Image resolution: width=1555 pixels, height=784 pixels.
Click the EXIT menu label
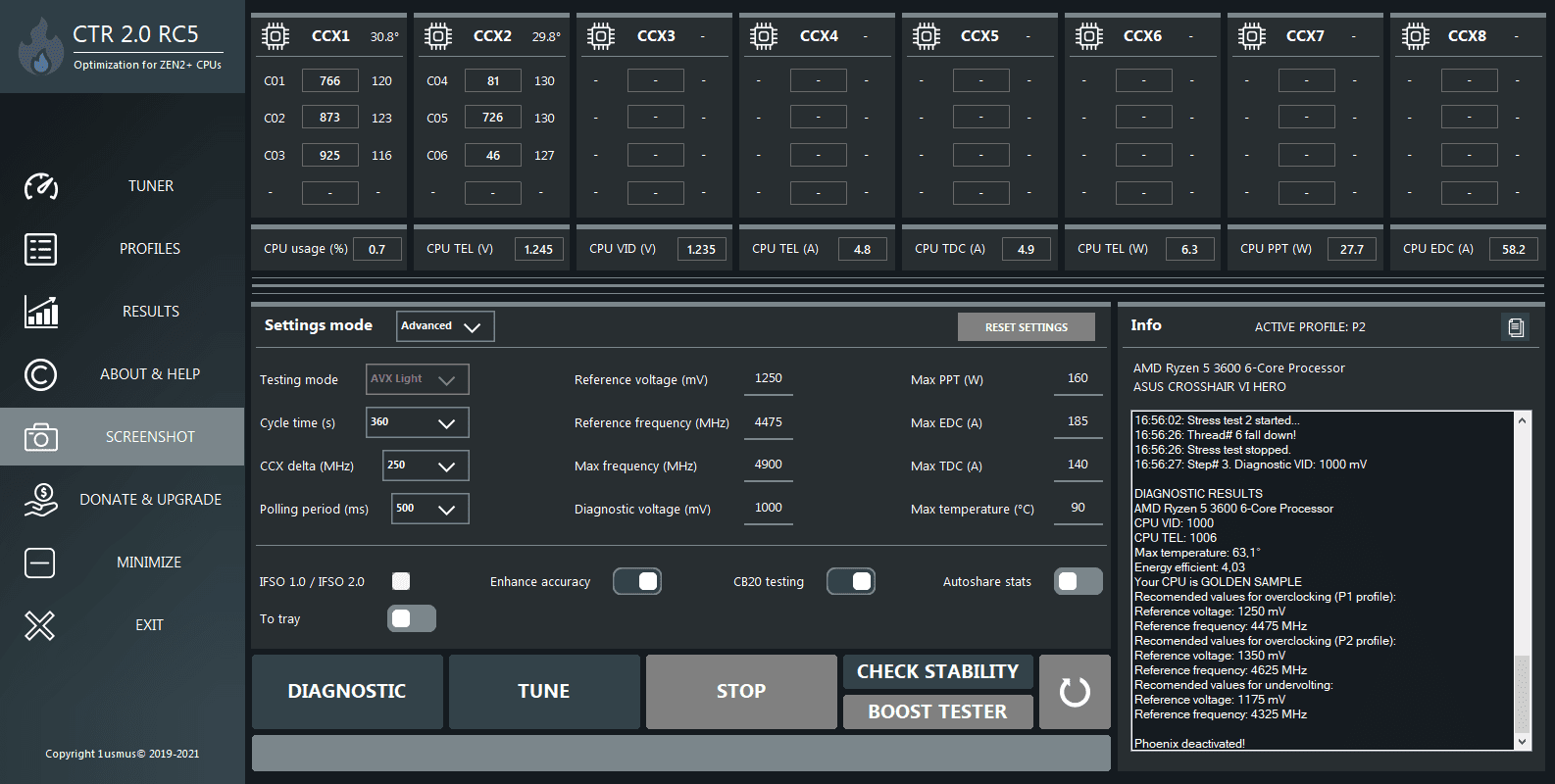149,625
